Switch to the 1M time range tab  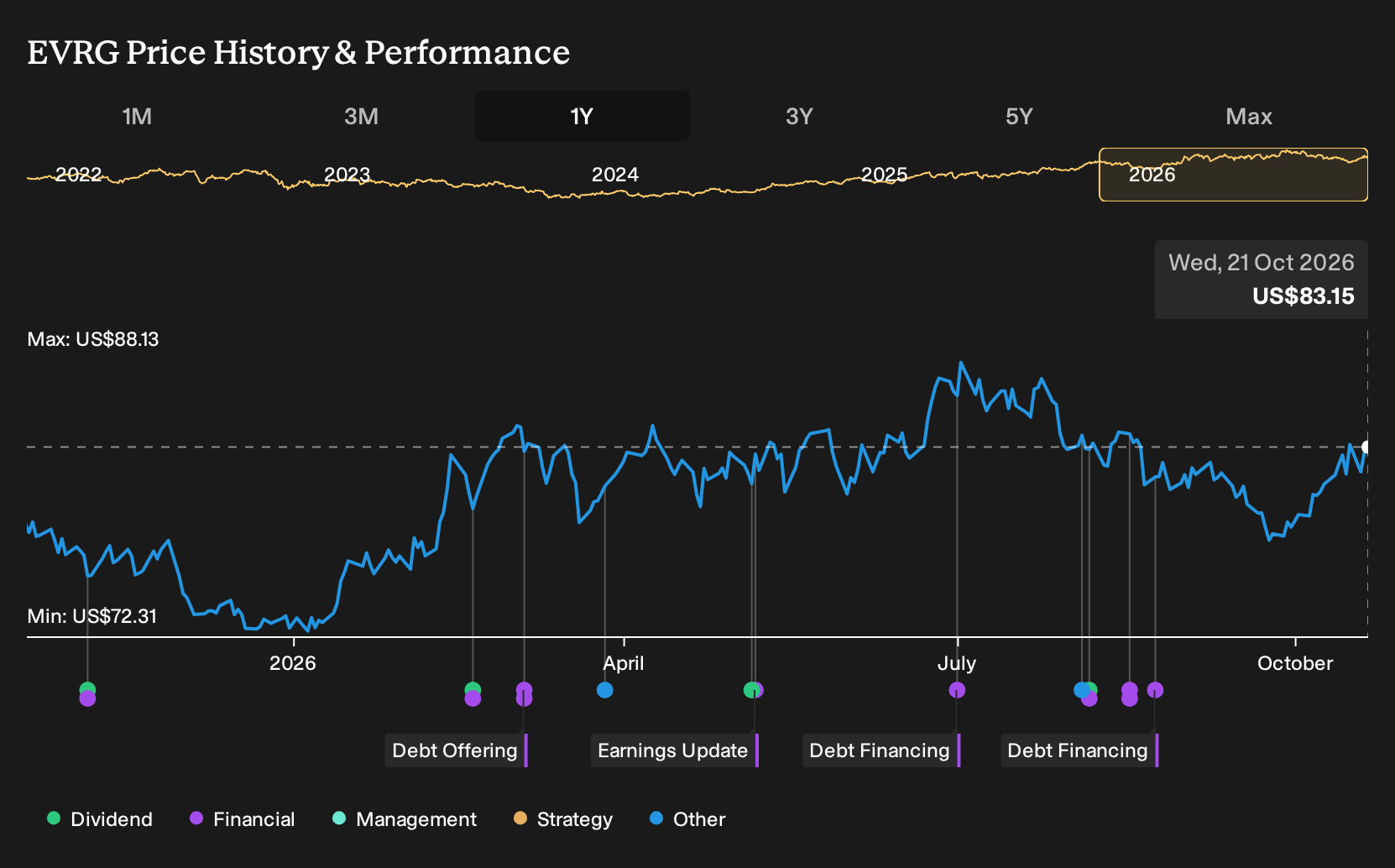(137, 116)
